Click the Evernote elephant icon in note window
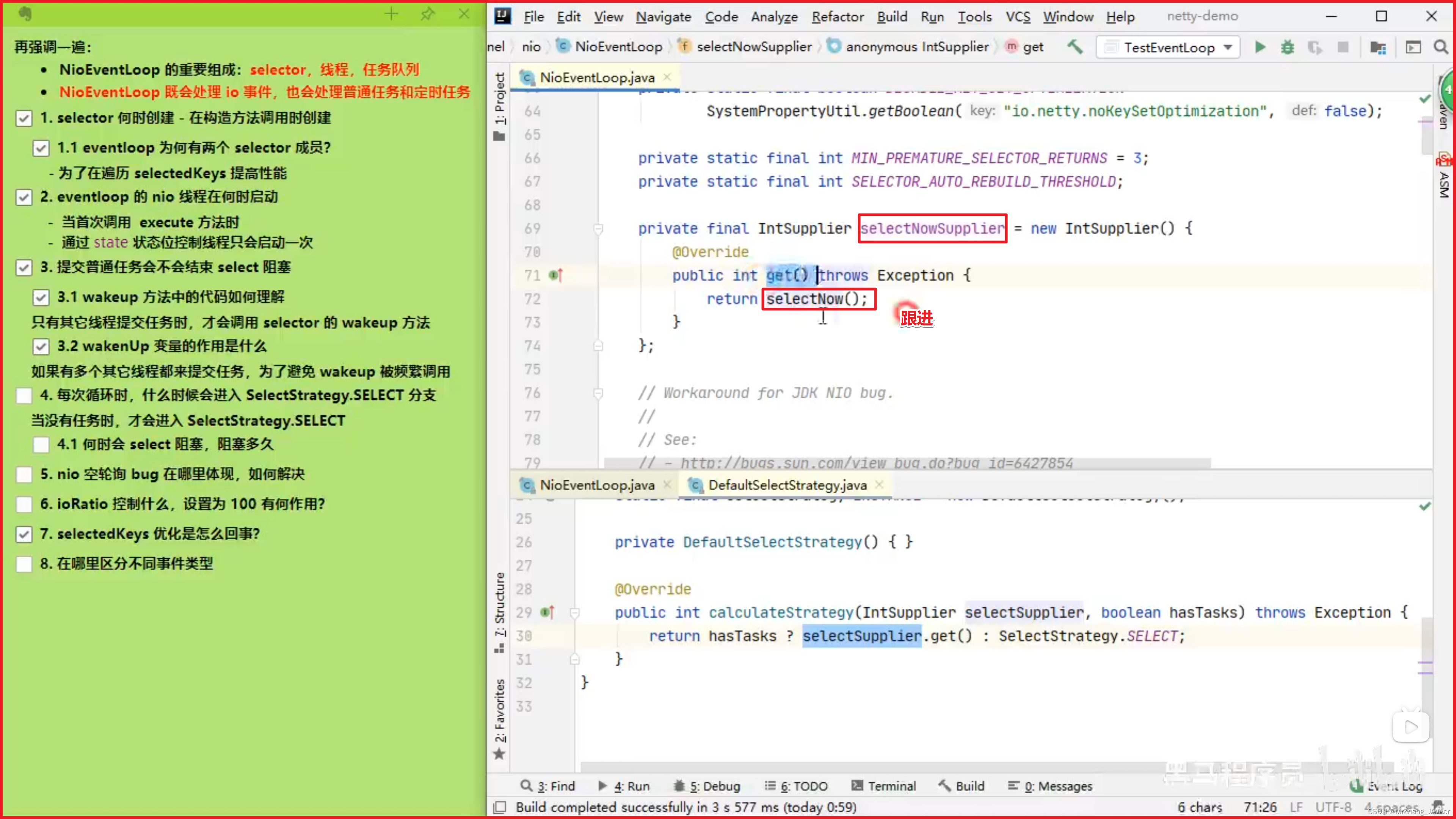 point(25,14)
